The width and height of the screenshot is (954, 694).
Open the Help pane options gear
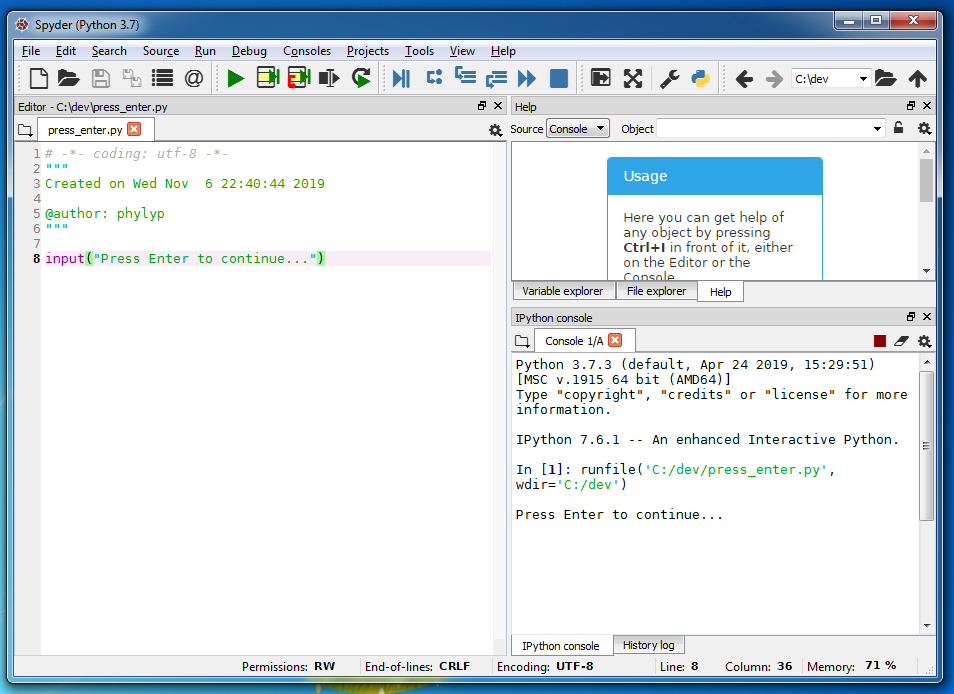click(924, 128)
